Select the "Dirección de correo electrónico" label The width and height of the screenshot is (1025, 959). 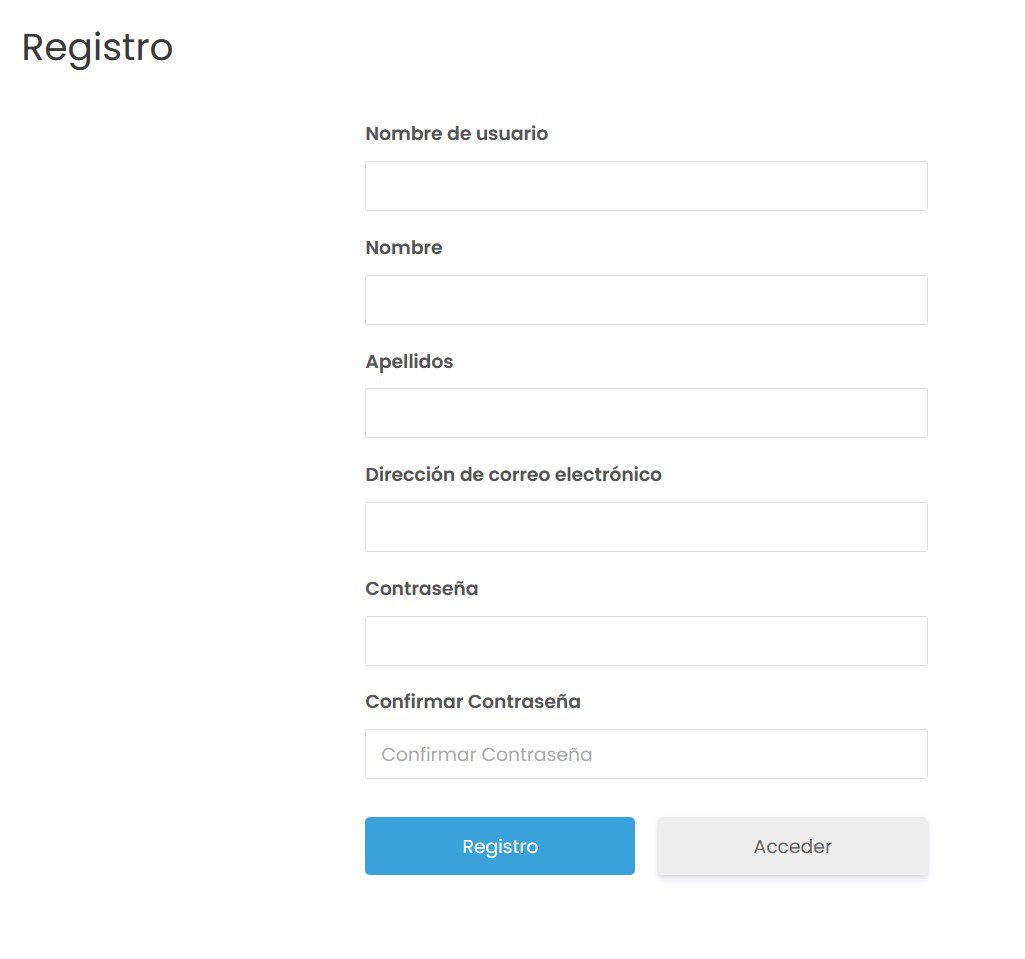[513, 474]
